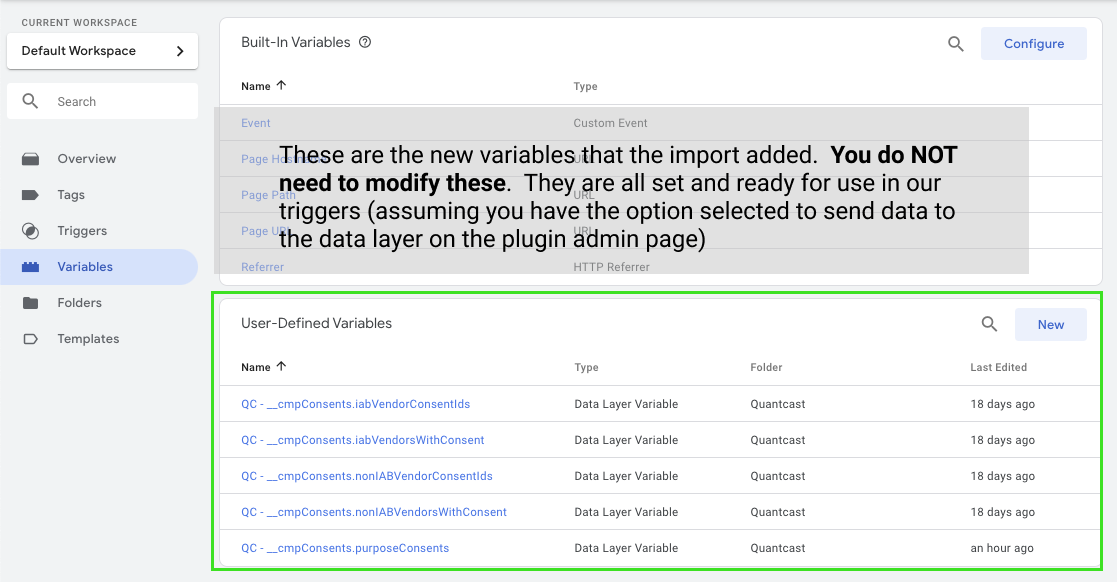
Task: Click the Event built-in variable
Action: click(x=256, y=123)
